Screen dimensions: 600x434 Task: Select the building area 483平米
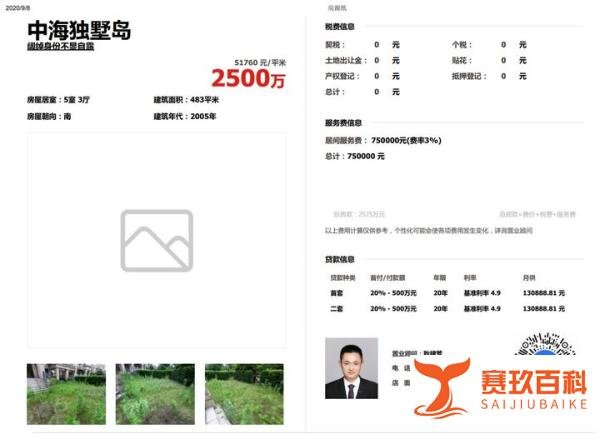(x=204, y=100)
